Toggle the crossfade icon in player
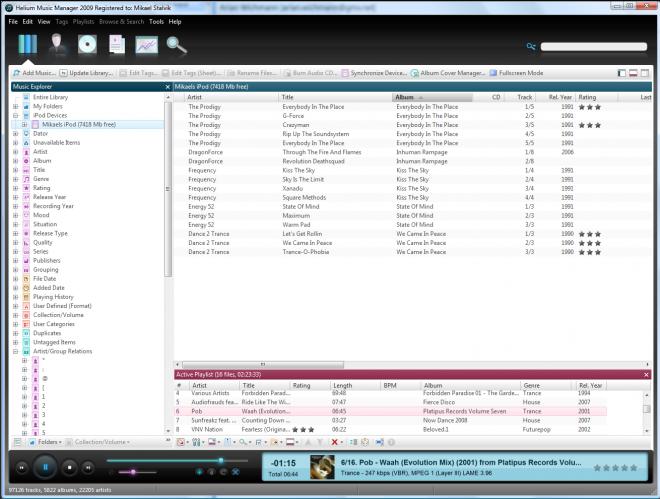 236,472
